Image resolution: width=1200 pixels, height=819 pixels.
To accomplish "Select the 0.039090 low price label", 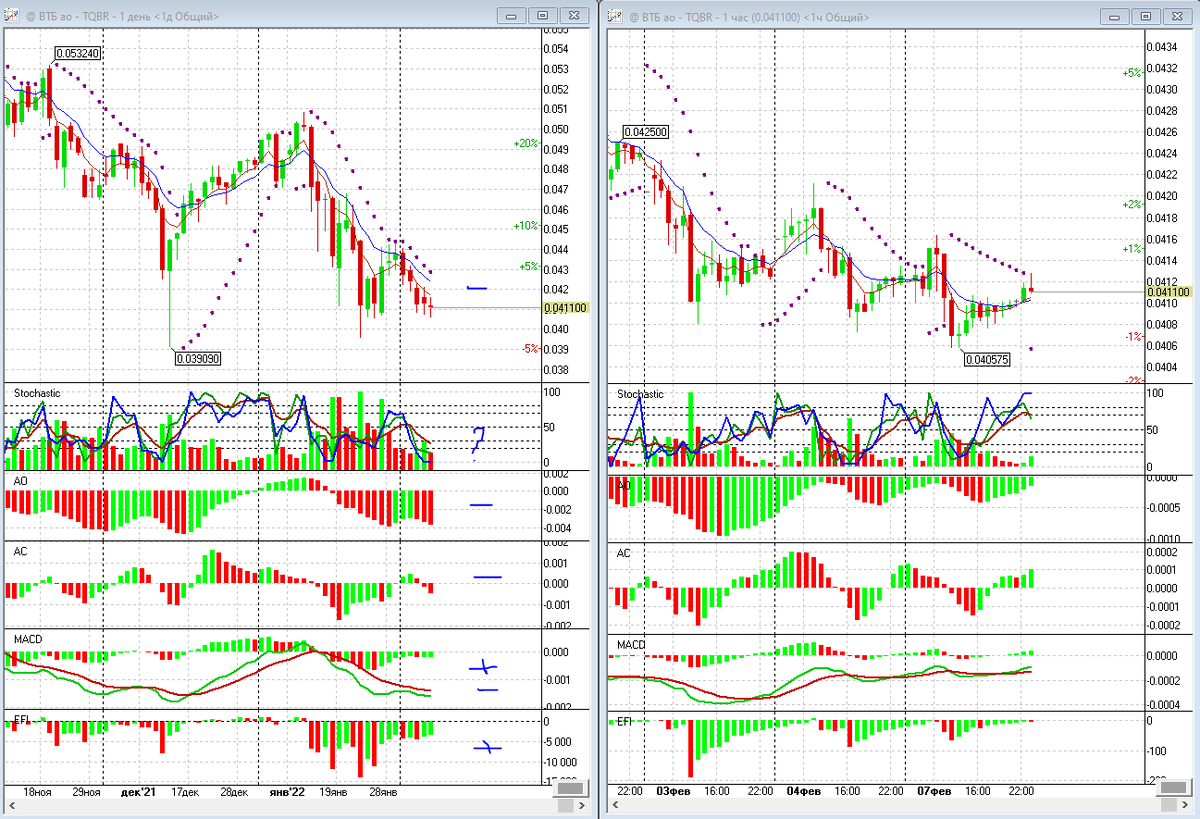I will [x=197, y=358].
